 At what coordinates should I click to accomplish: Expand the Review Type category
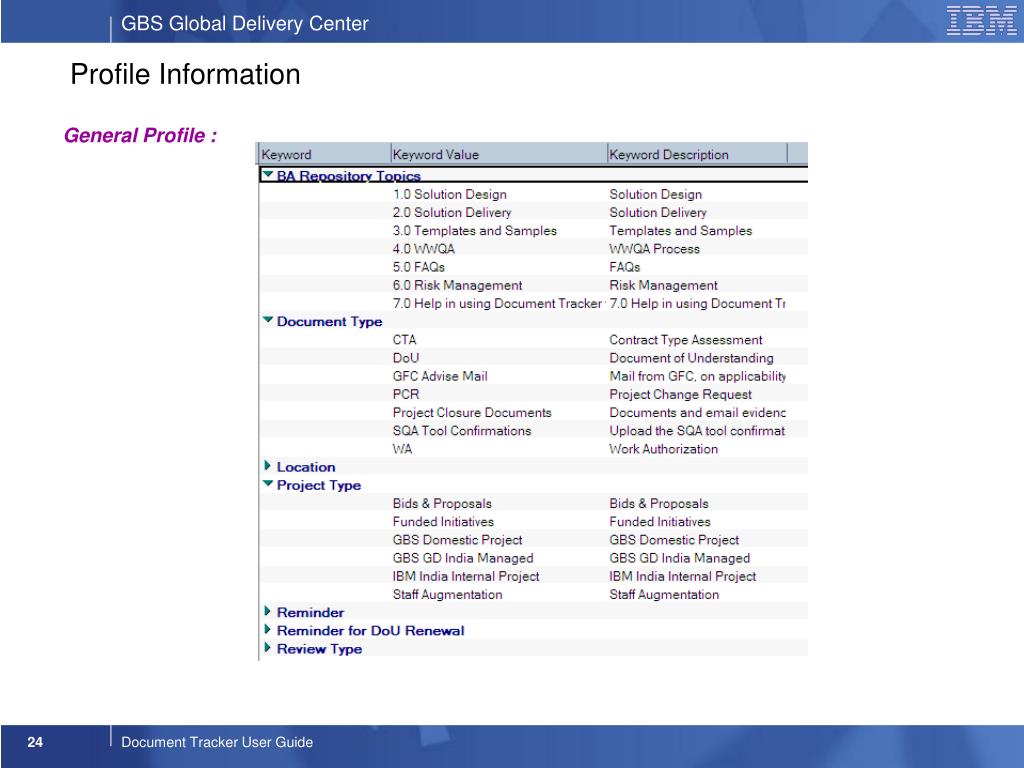(267, 648)
